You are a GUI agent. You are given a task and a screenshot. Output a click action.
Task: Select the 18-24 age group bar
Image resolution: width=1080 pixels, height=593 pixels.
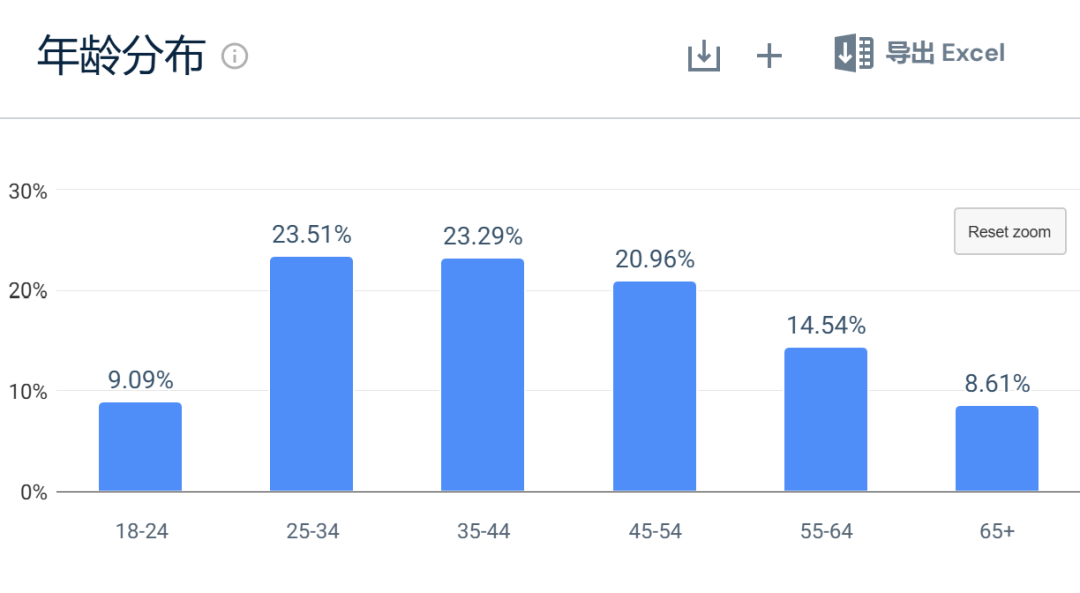coord(140,446)
